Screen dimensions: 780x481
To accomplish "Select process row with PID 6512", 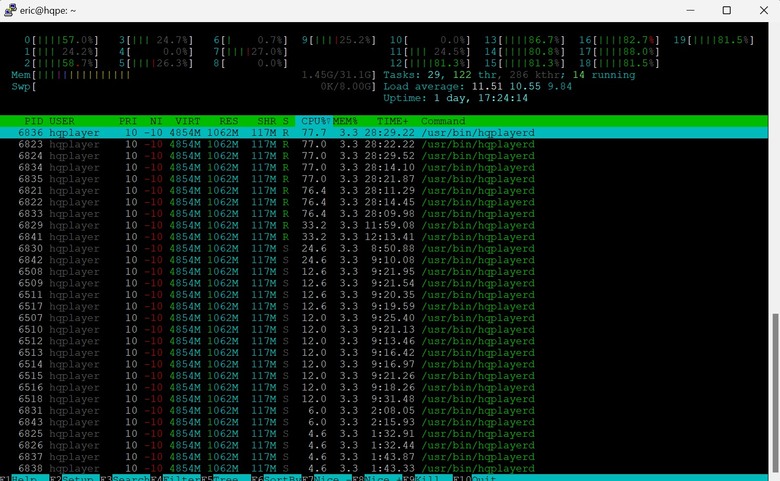I will pos(384,341).
